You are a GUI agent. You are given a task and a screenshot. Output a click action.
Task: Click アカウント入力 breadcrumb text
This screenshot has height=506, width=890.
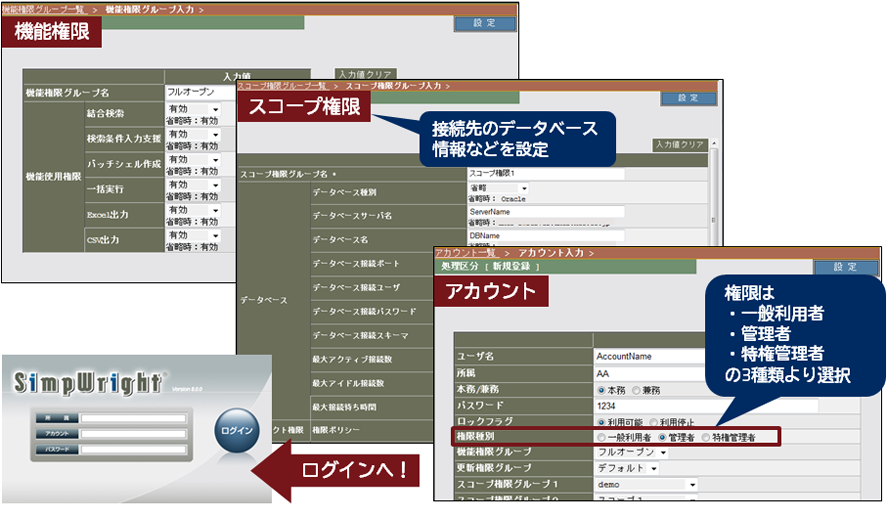[x=551, y=253]
